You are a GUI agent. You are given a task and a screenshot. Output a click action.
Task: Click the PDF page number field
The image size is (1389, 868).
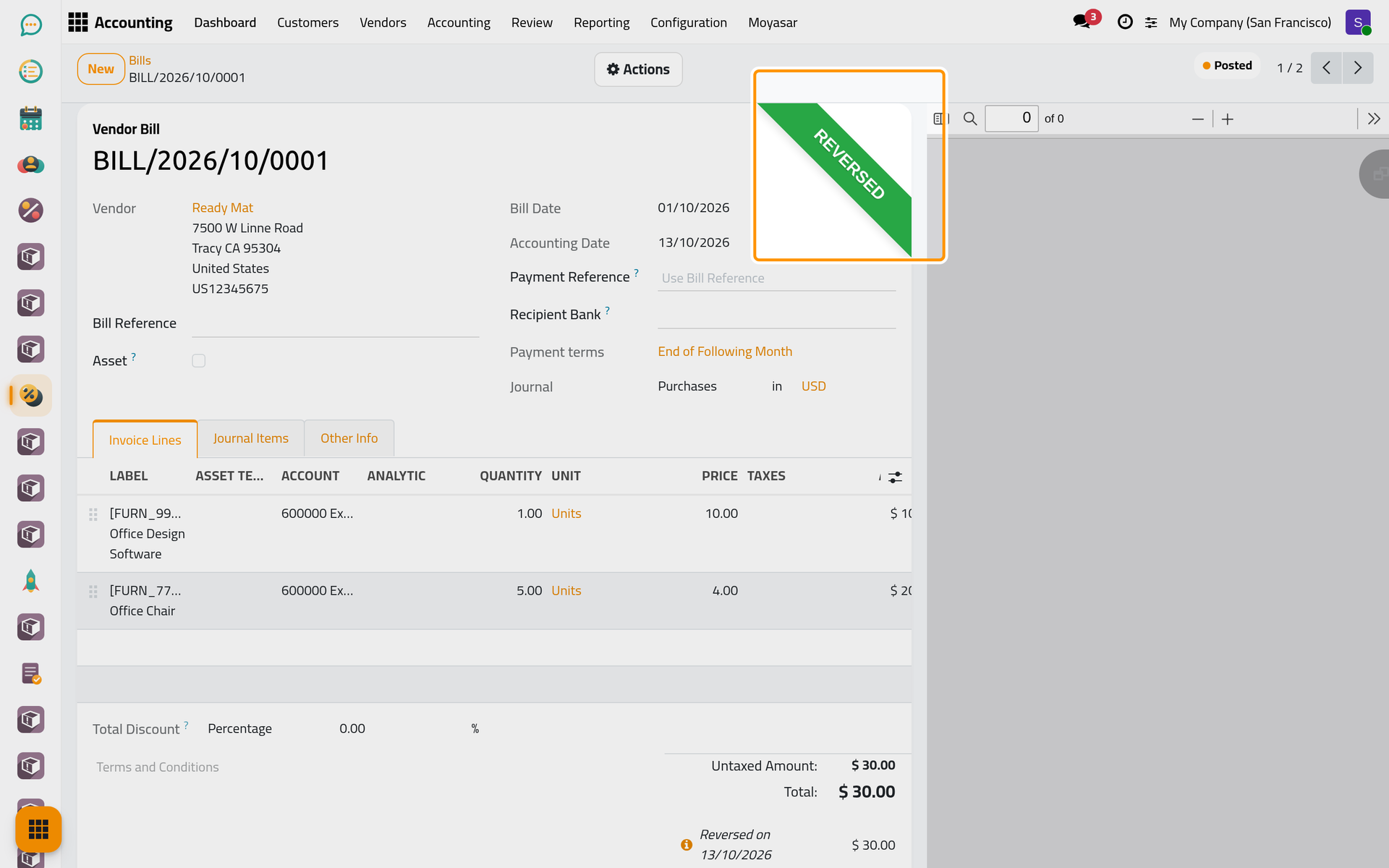(x=1011, y=119)
